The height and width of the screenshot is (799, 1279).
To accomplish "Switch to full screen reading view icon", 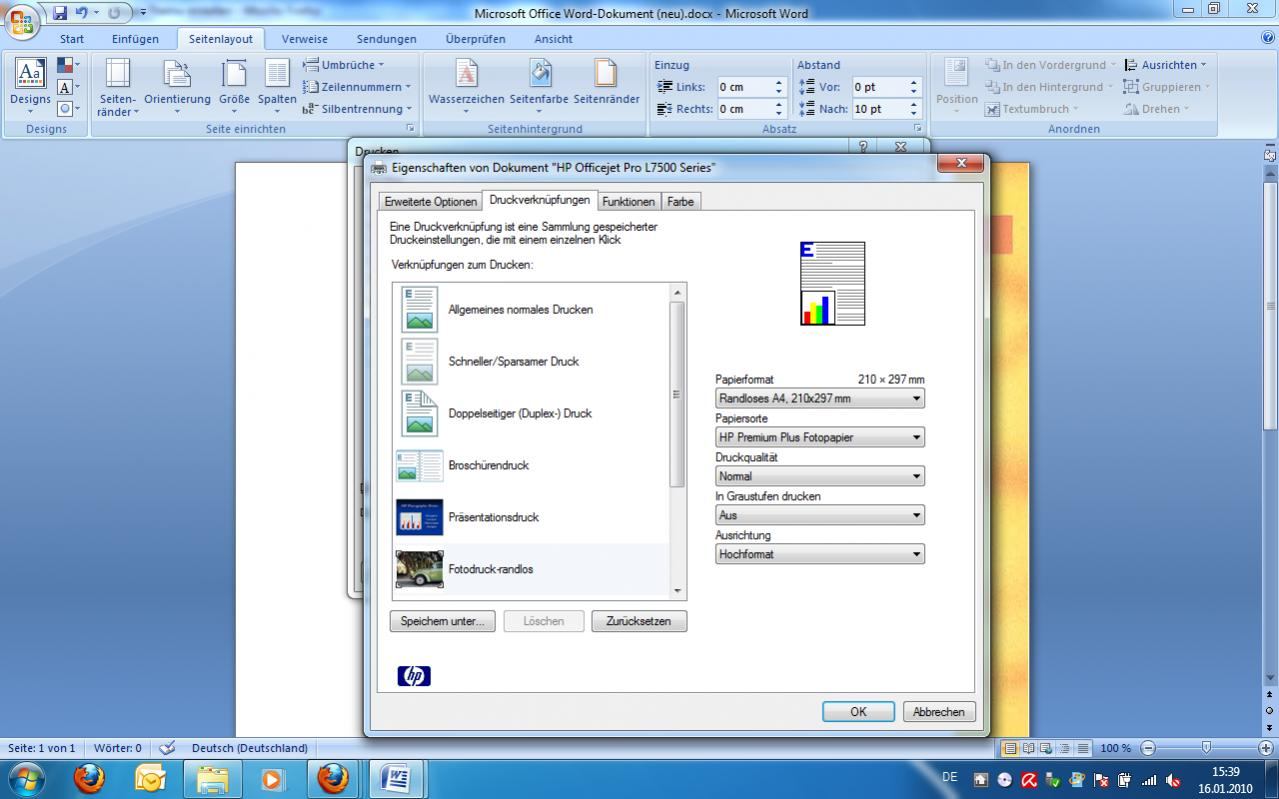I will [x=1028, y=748].
